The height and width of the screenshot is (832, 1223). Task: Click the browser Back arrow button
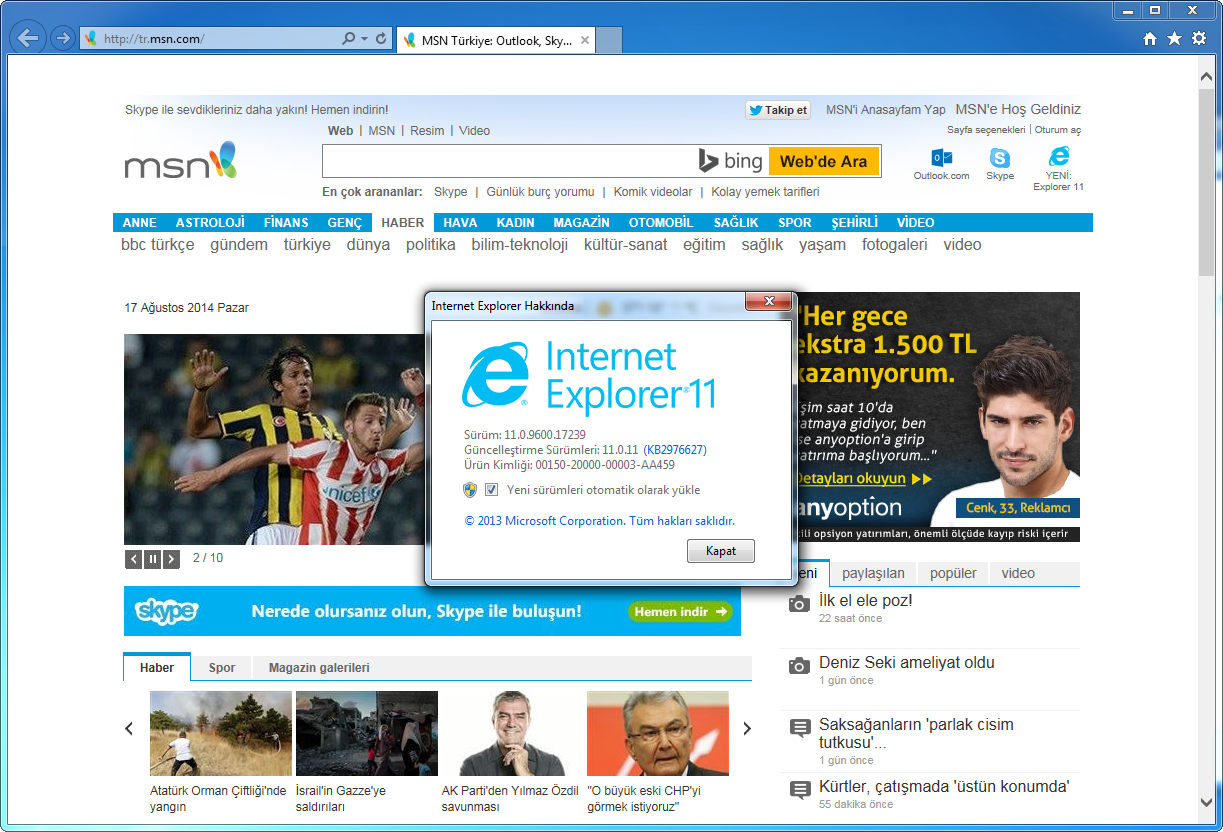coord(29,39)
